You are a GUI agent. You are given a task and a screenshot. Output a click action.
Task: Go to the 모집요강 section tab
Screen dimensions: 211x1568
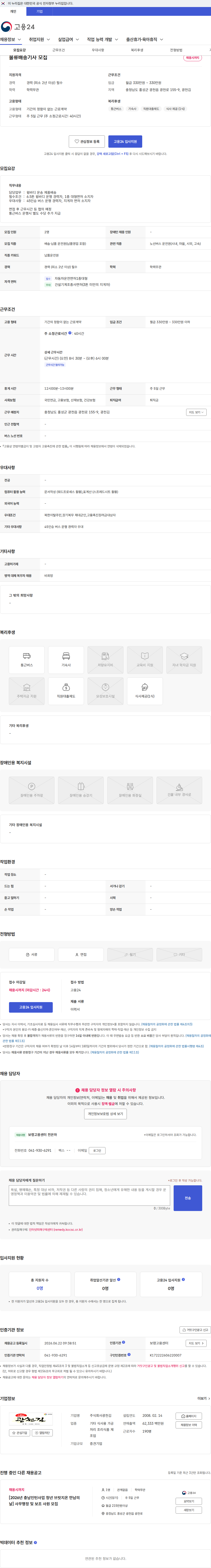[20, 50]
